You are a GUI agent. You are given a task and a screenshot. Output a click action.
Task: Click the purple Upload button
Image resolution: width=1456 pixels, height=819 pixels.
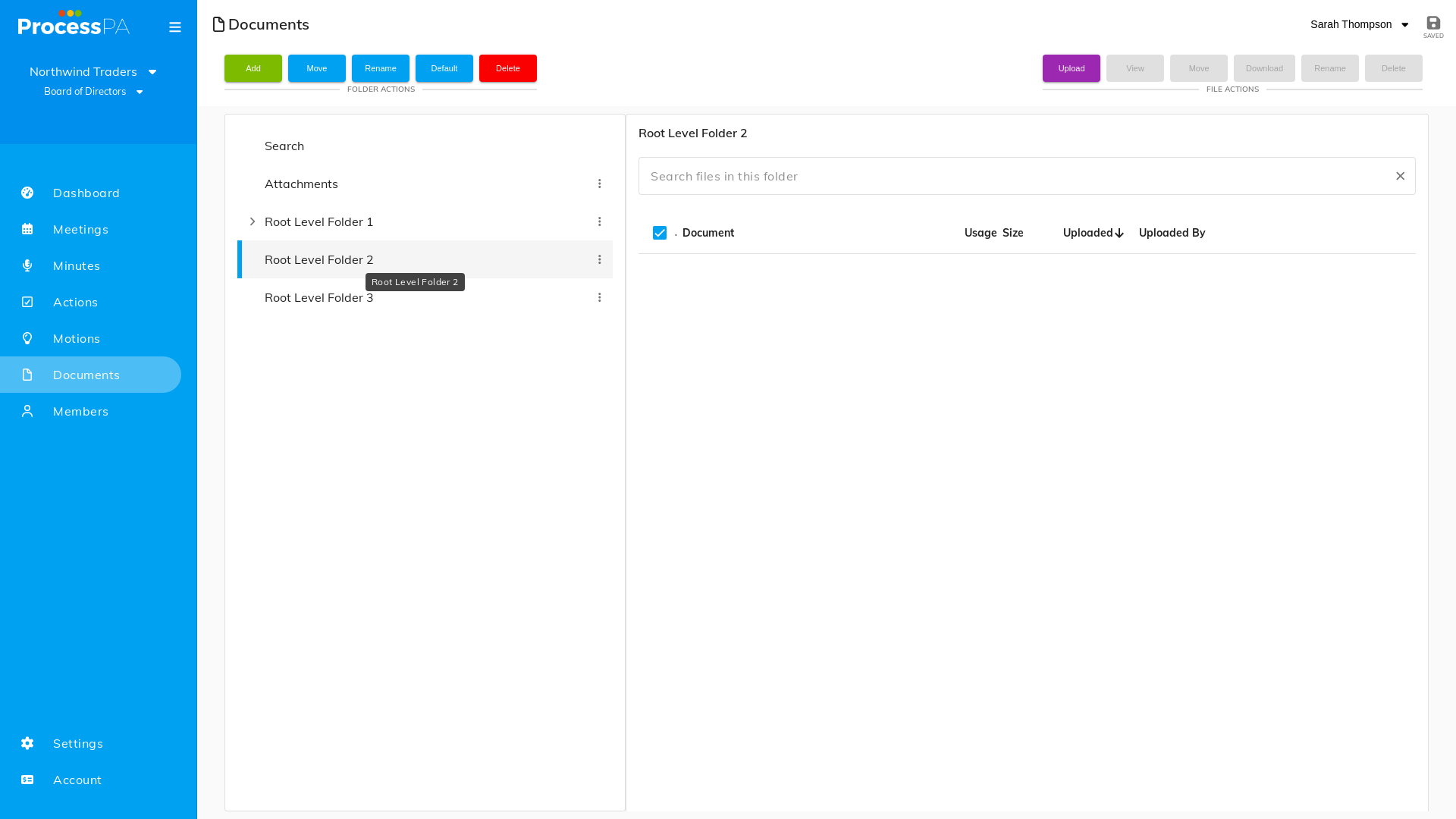[x=1072, y=68]
